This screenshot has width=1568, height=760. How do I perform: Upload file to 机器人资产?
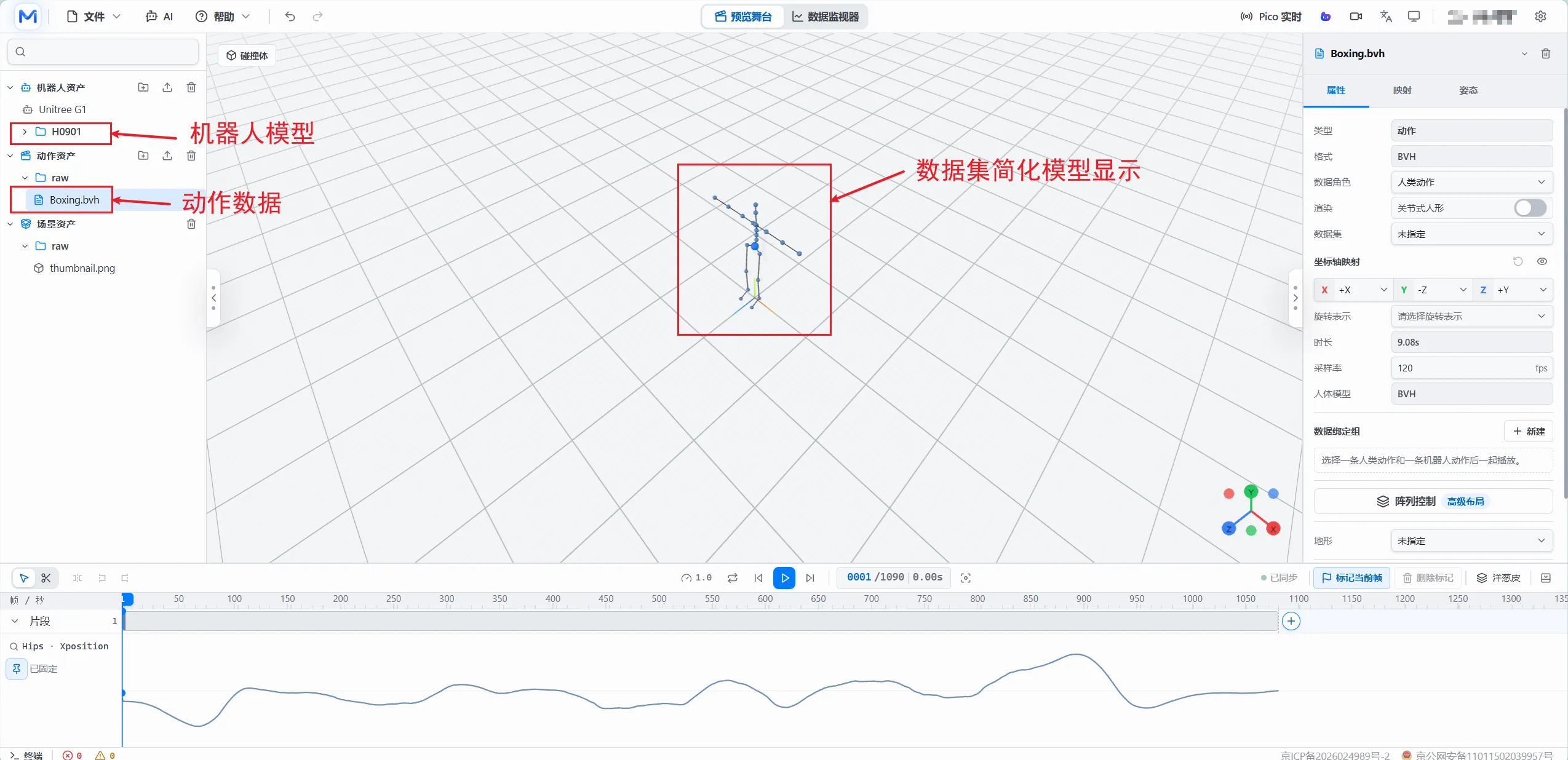167,87
